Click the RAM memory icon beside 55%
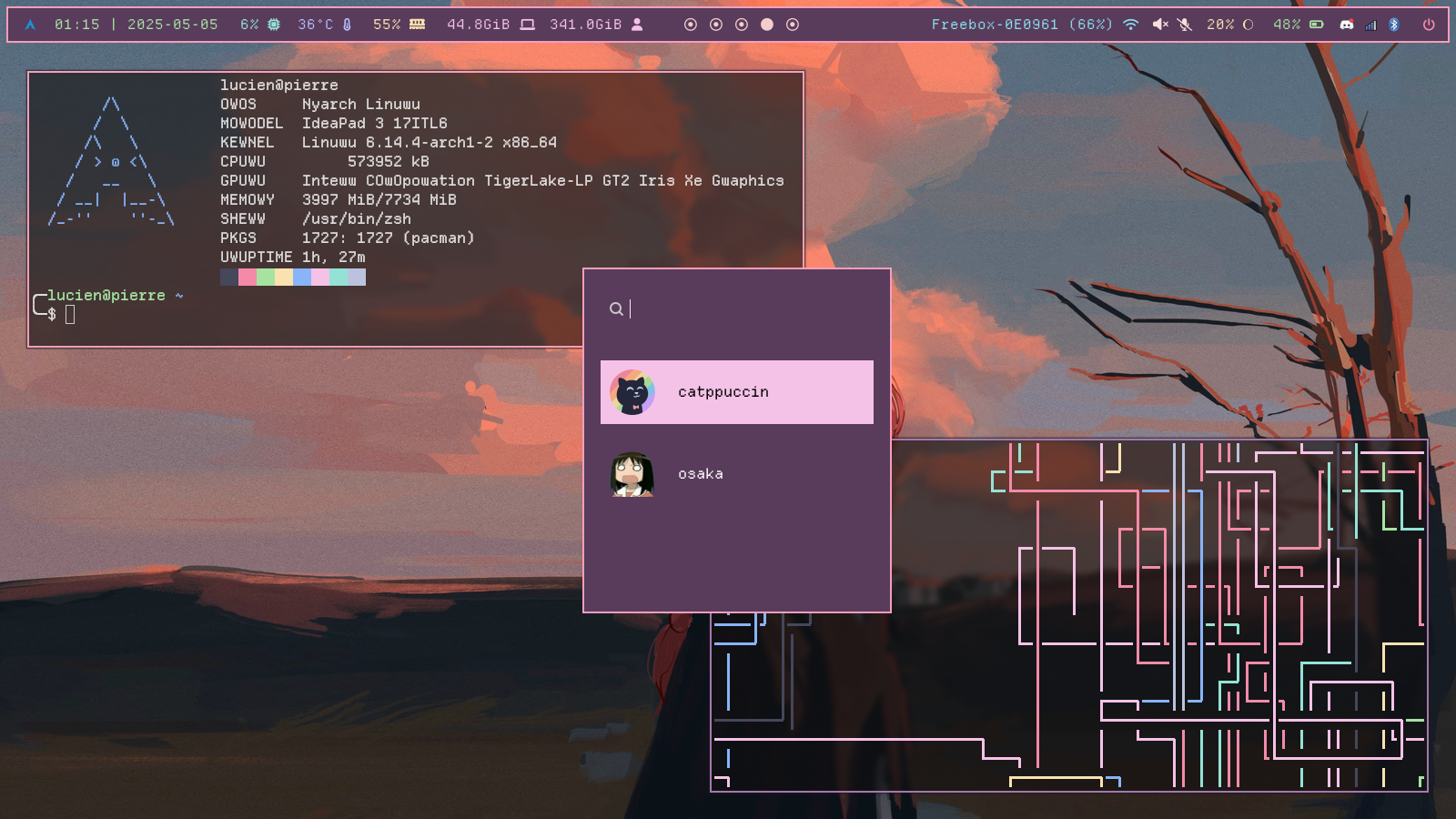 (x=417, y=25)
